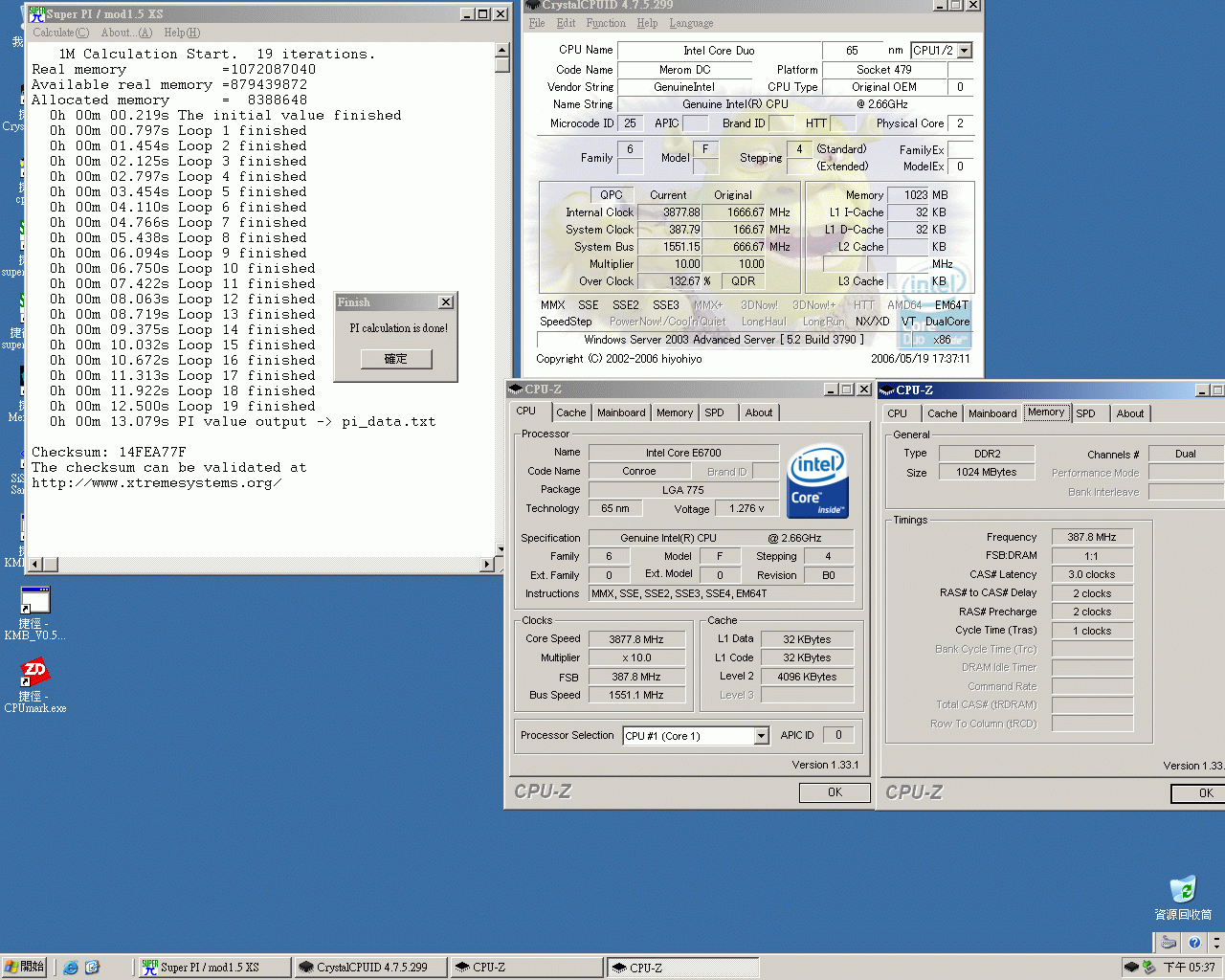
Task: Click the system tray clock
Action: (1189, 968)
